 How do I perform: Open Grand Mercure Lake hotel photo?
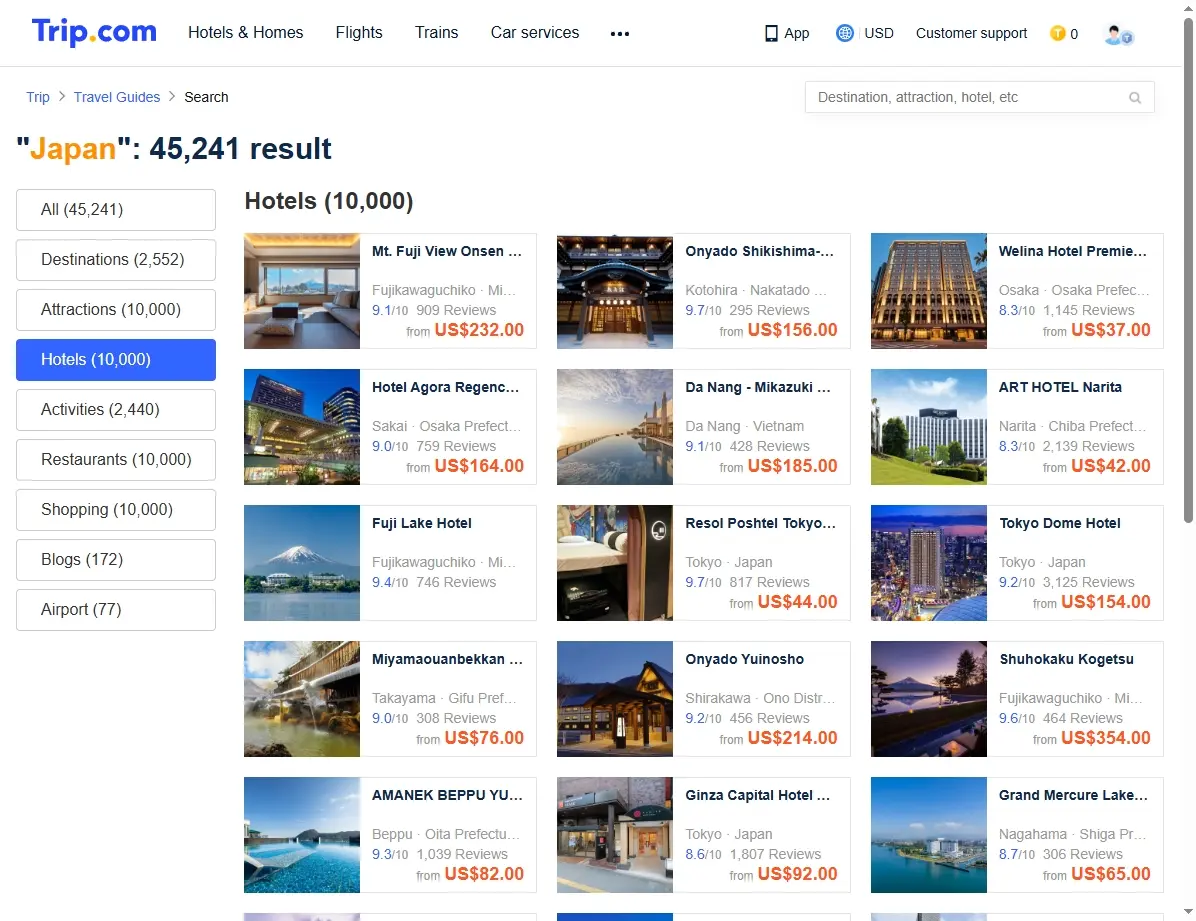[x=928, y=834]
